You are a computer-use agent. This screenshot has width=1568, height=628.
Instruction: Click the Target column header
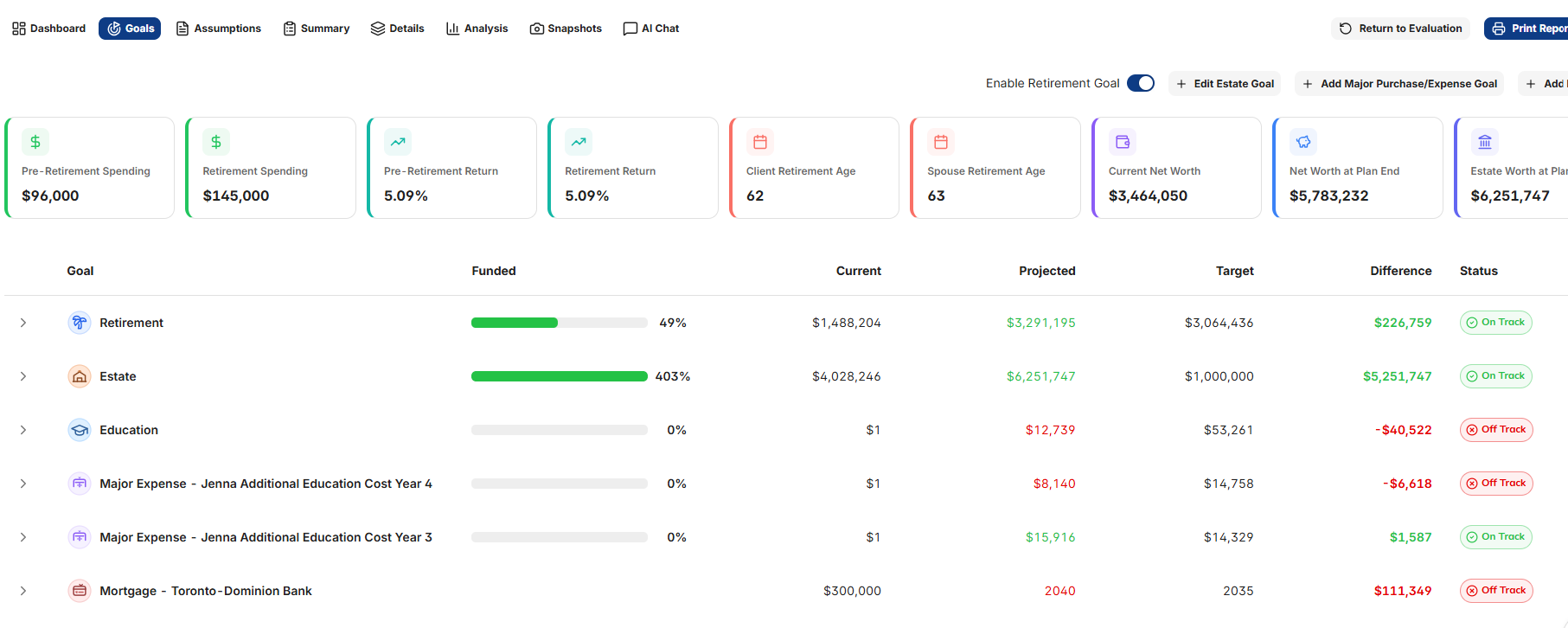click(x=1235, y=271)
